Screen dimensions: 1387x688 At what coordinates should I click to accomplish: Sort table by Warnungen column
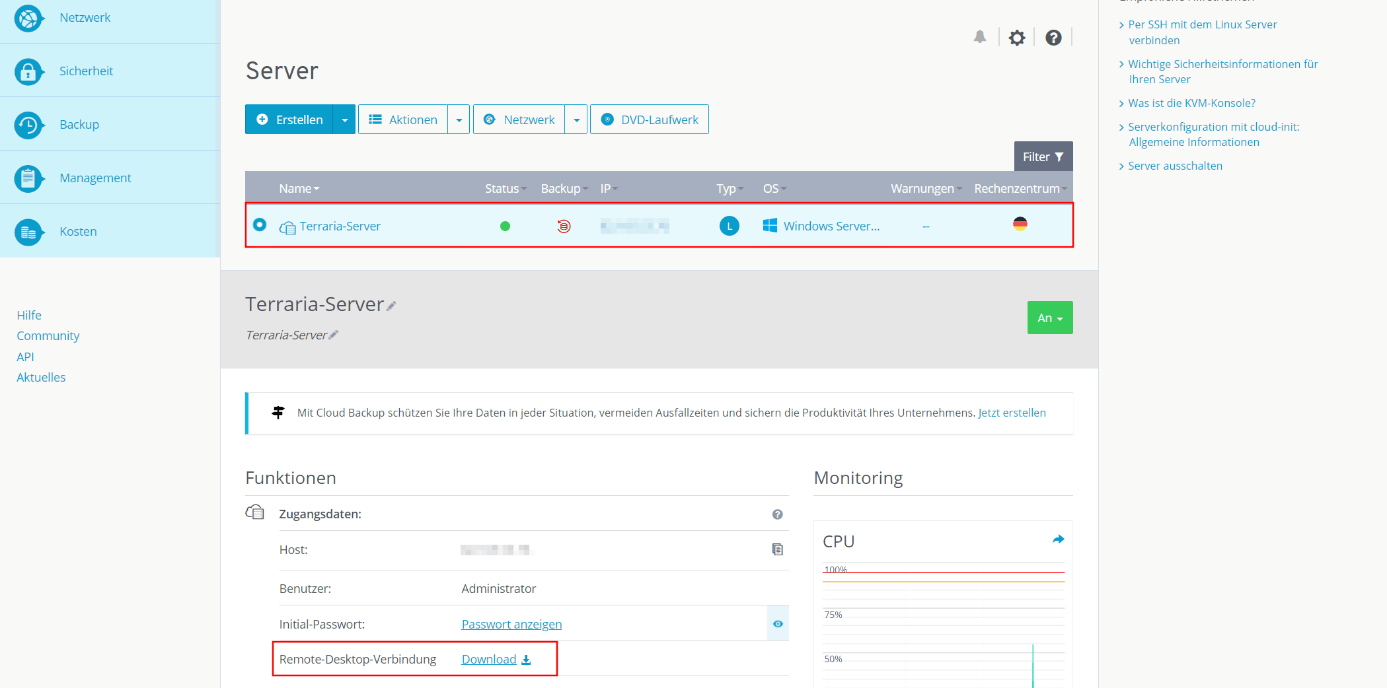click(x=927, y=188)
